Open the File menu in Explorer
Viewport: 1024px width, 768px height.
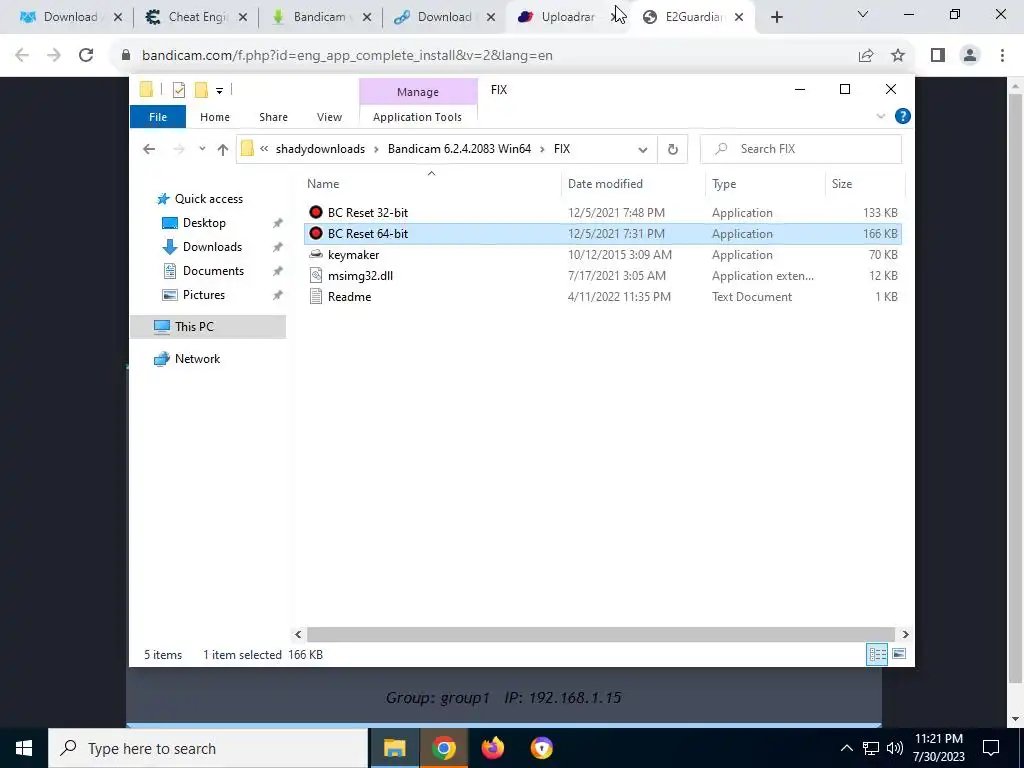click(x=158, y=117)
